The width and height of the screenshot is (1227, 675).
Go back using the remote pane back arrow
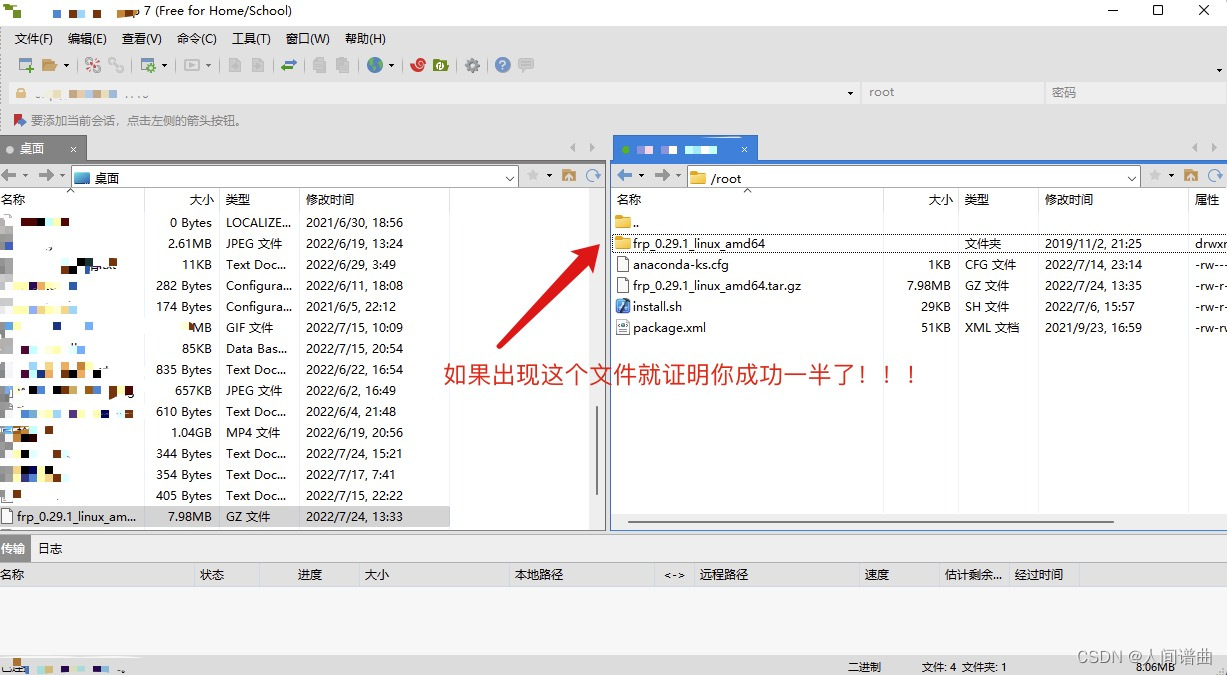click(625, 177)
